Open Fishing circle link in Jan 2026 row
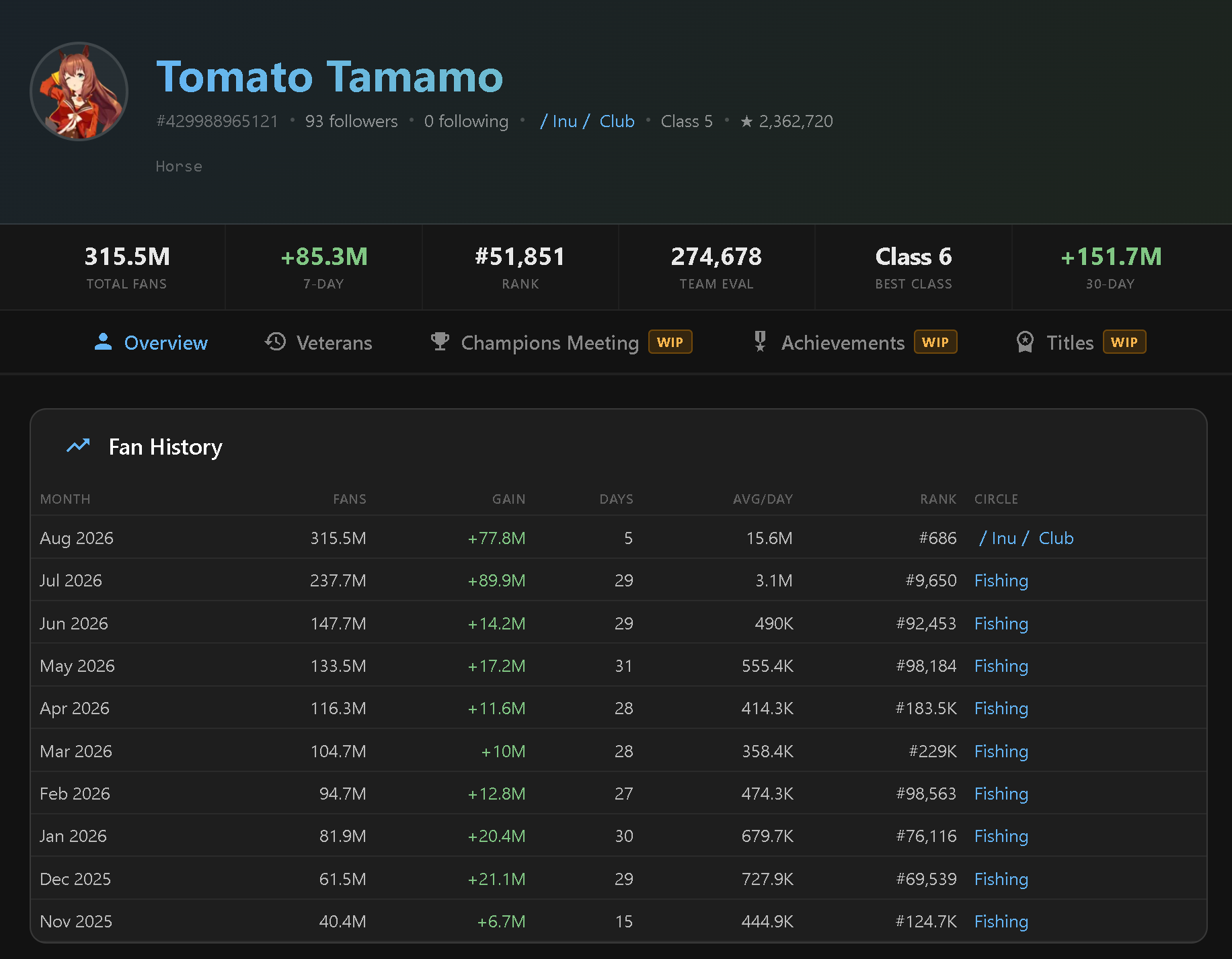This screenshot has height=959, width=1232. [1001, 836]
